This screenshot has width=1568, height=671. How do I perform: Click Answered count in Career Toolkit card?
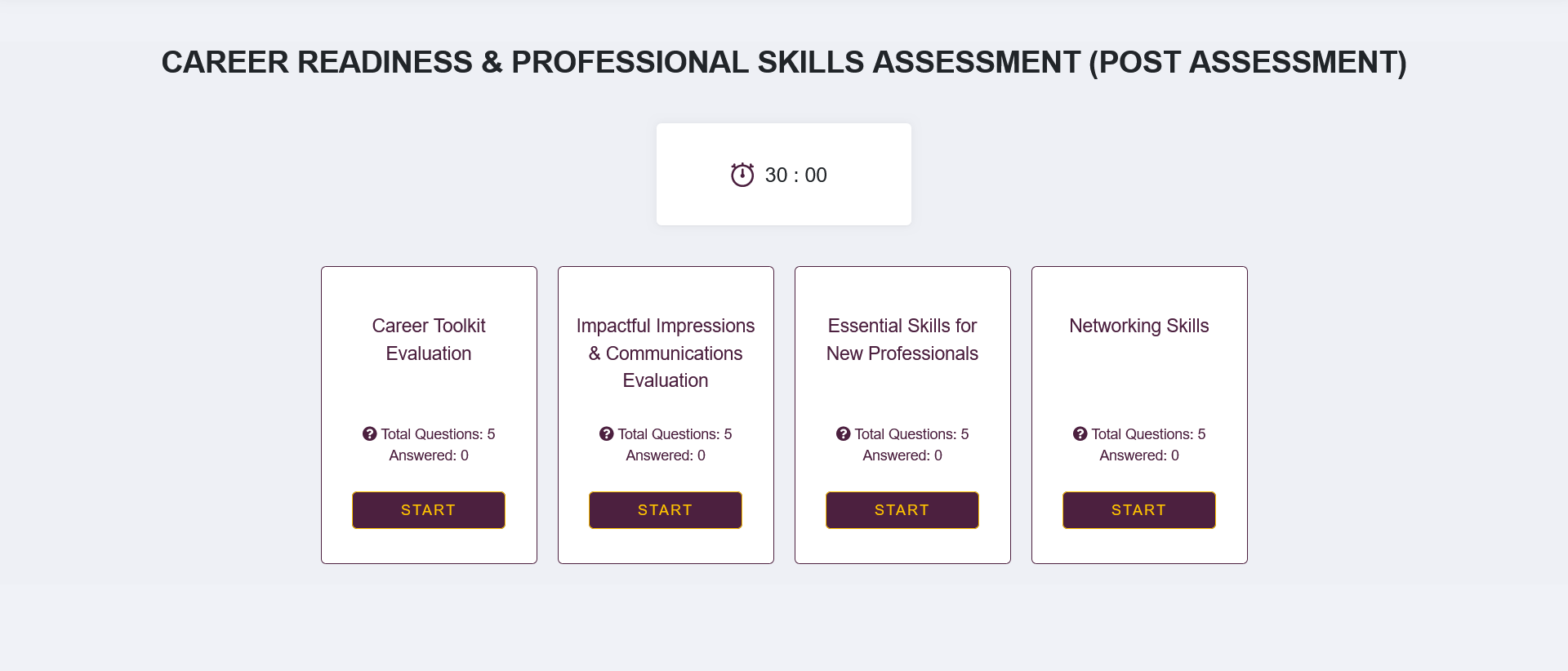(x=429, y=455)
